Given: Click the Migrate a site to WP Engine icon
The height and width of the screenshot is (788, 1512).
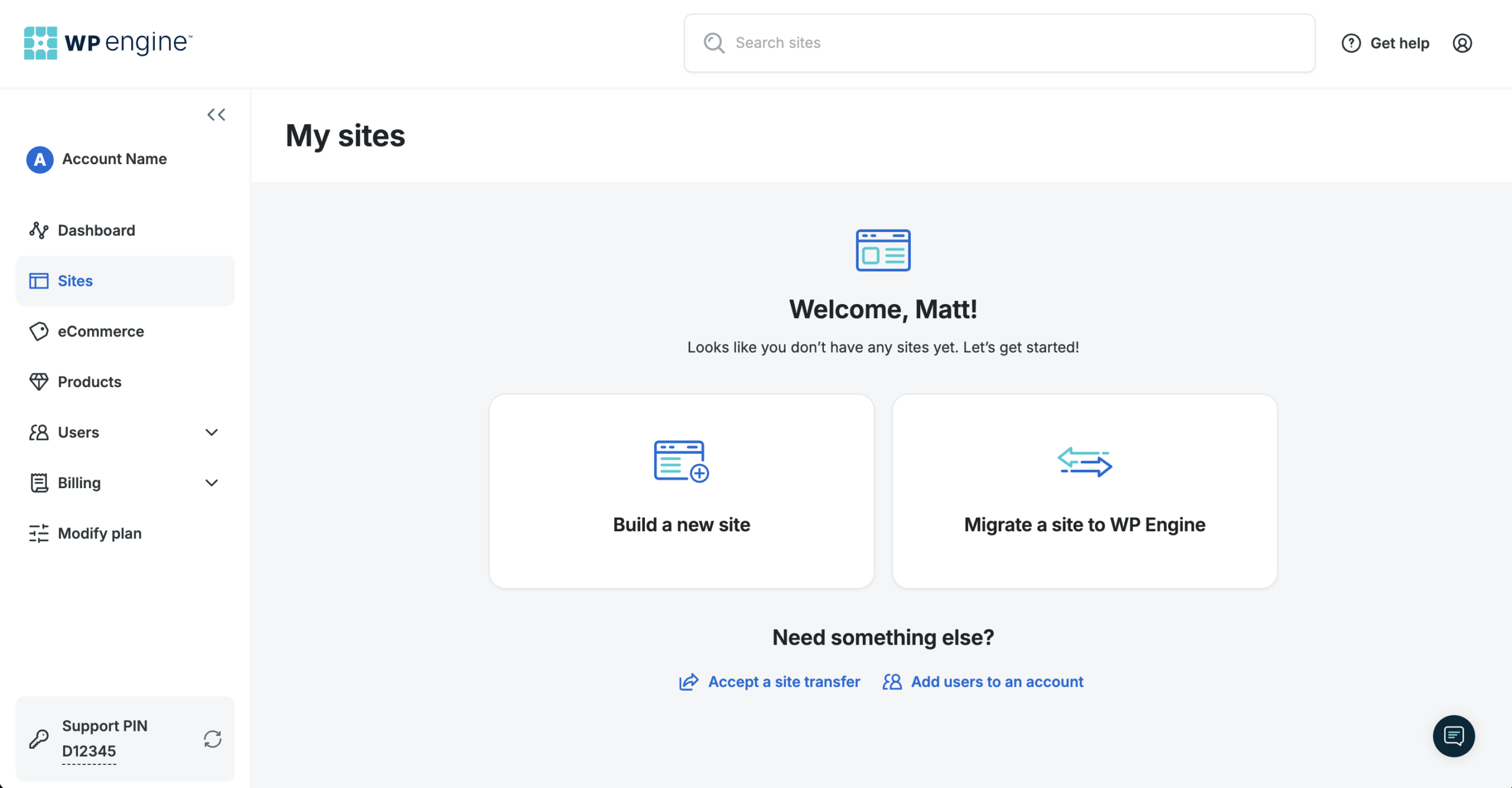Looking at the screenshot, I should point(1084,460).
